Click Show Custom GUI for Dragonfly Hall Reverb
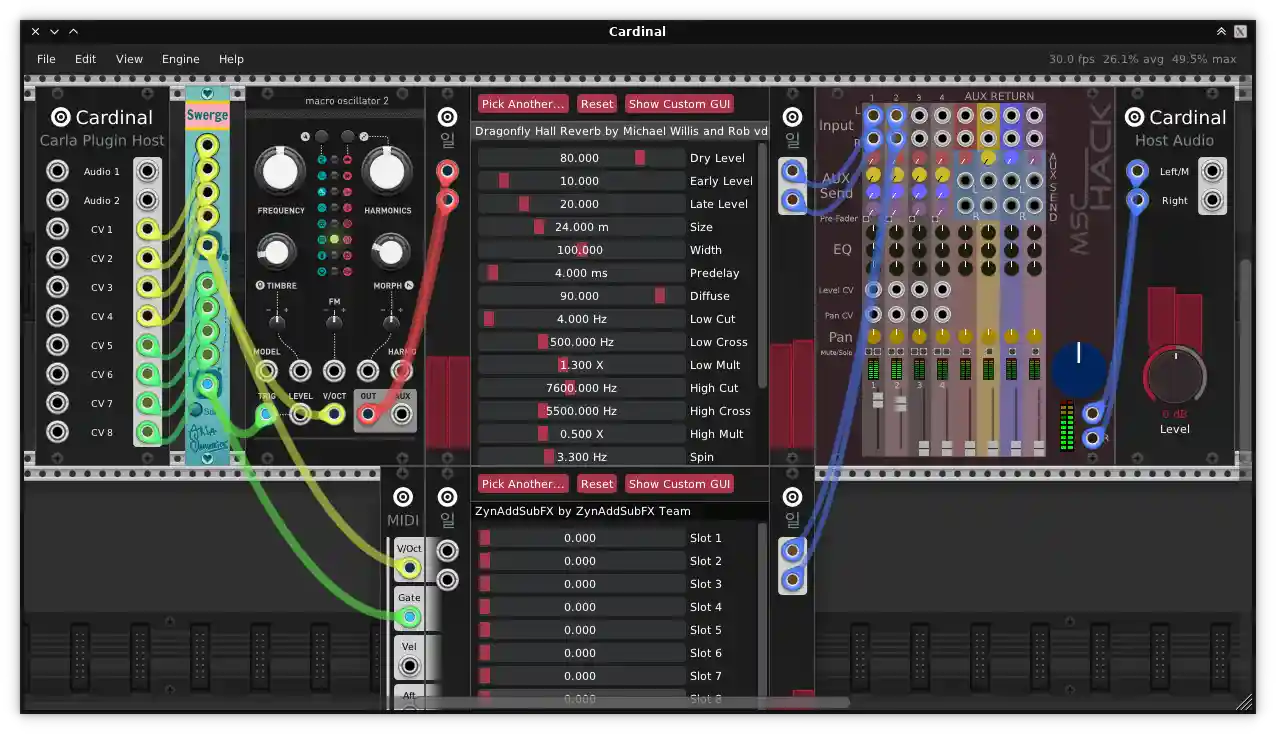Image resolution: width=1276 pixels, height=734 pixels. coord(679,103)
